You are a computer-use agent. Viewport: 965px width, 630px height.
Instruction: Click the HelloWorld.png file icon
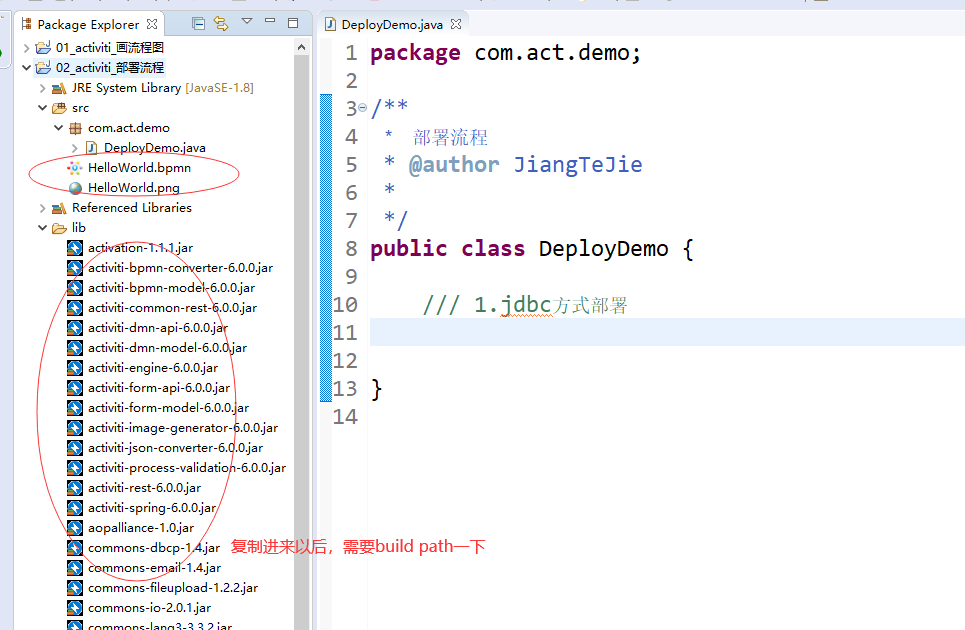pyautogui.click(x=75, y=188)
